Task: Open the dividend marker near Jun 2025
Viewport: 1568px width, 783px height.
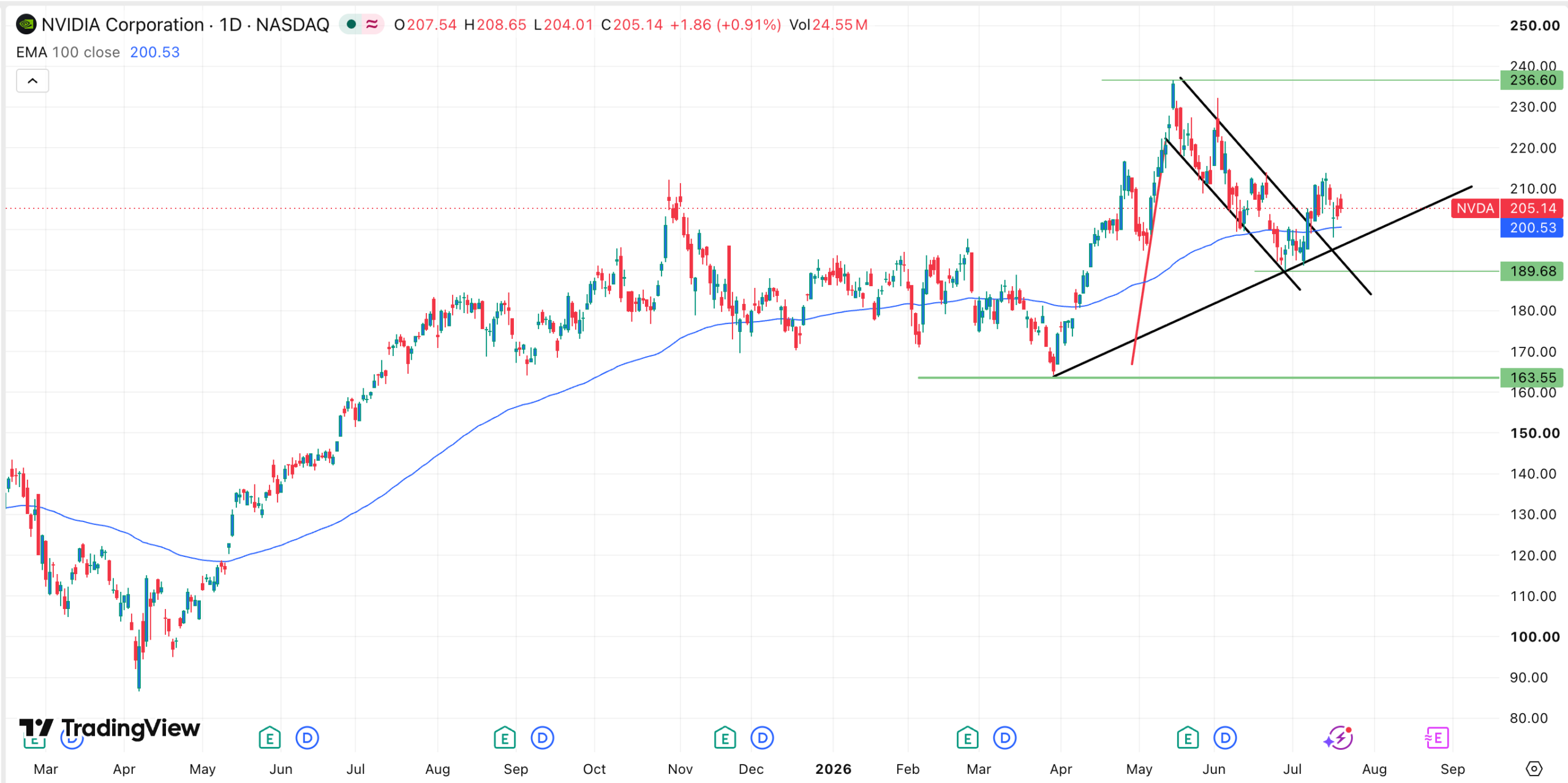Action: click(307, 738)
